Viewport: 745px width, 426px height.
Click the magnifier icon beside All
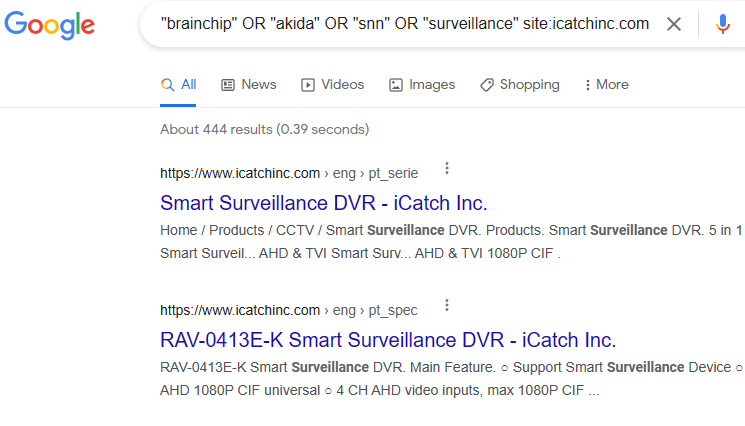167,85
